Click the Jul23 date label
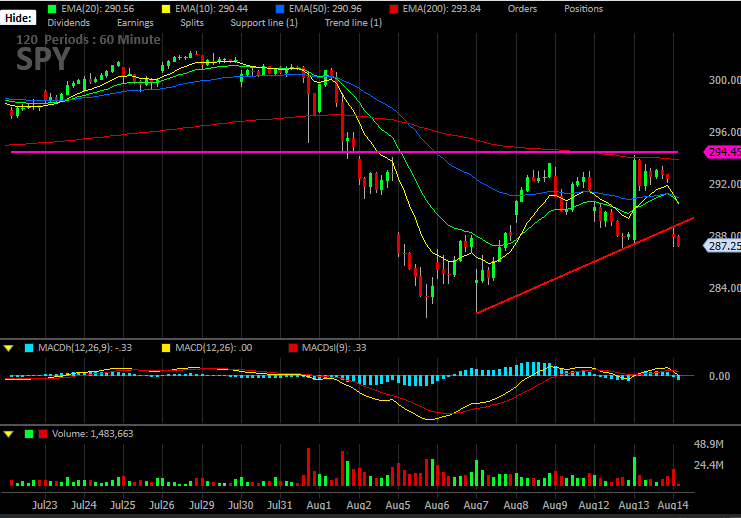The height and width of the screenshot is (518, 741). click(45, 505)
